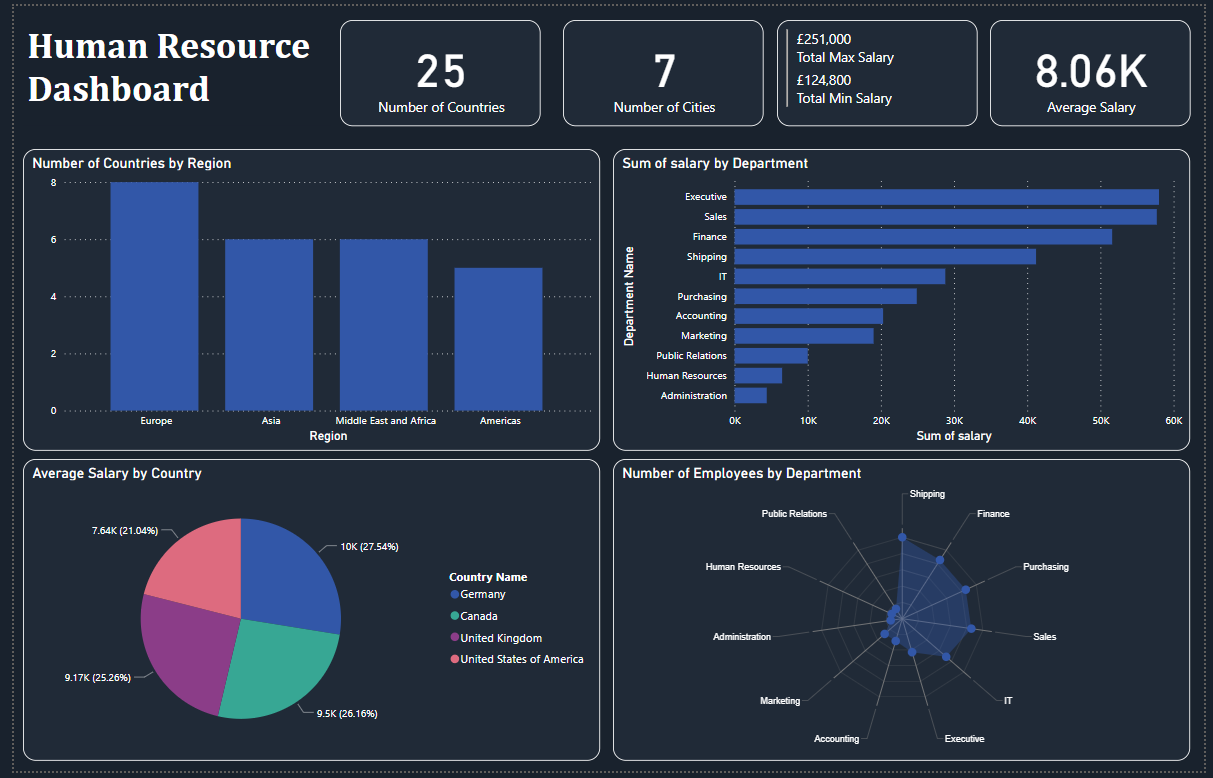This screenshot has width=1213, height=778.
Task: Select the Human Resources bar in salary chart
Action: pyautogui.click(x=758, y=376)
